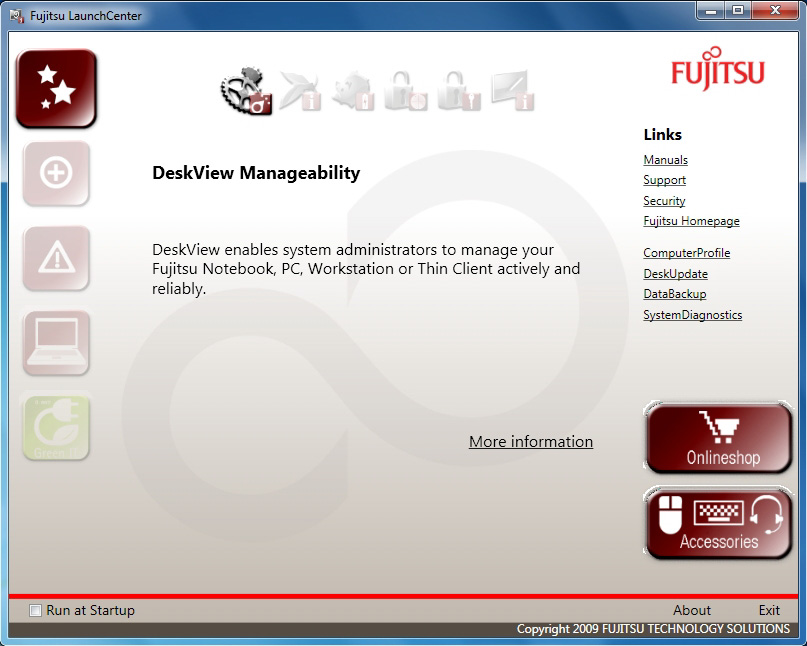Select the laptop sidebar category
Screen dimensions: 807x646
[56, 343]
